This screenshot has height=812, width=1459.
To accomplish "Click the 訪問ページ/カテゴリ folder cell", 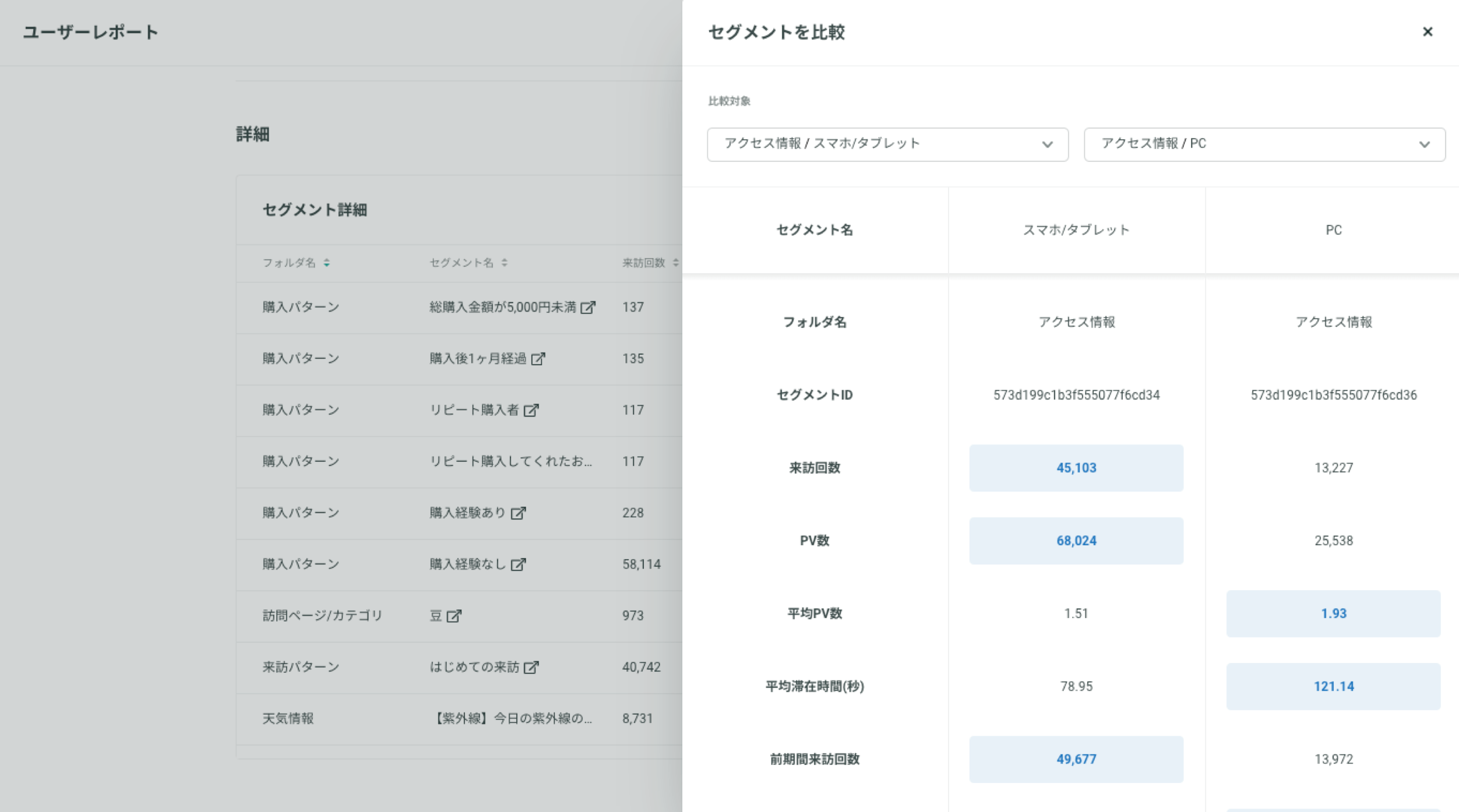I will 322,616.
